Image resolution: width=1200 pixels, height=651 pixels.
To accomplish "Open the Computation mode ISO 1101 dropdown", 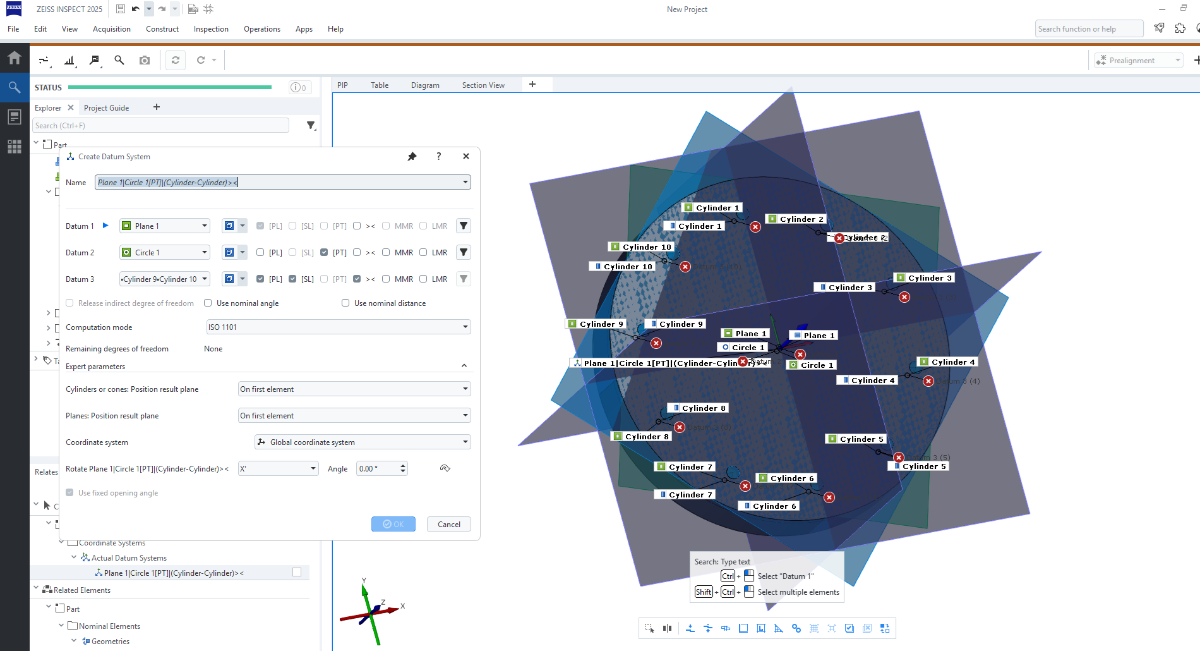I will click(x=337, y=327).
